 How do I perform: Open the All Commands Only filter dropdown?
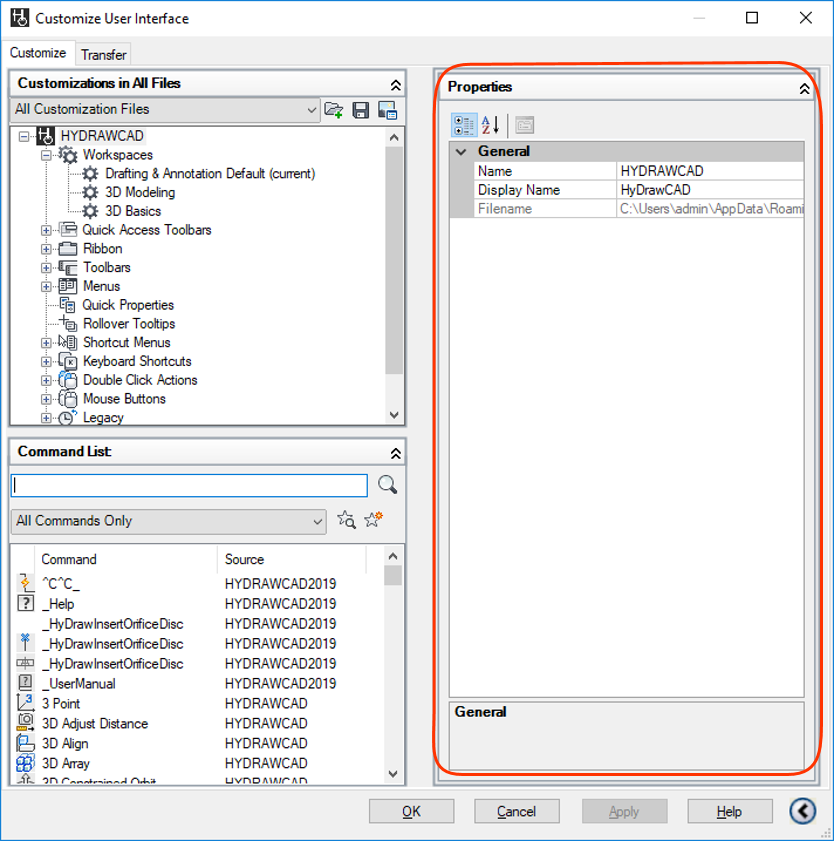pyautogui.click(x=168, y=521)
